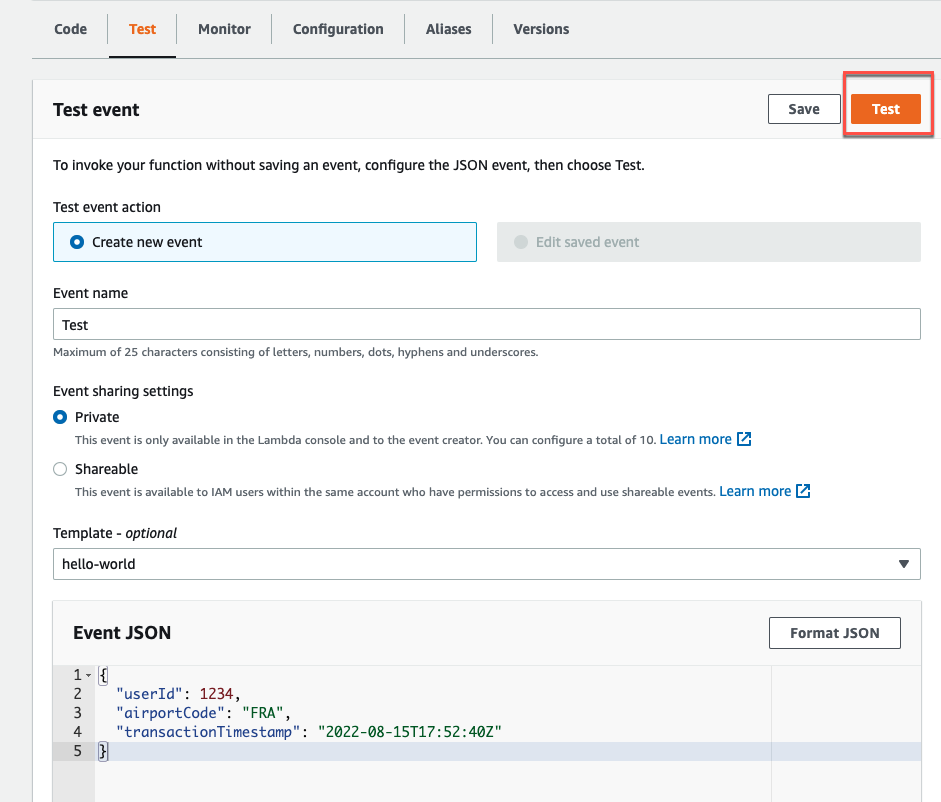941x802 pixels.
Task: Click external link icon beside Private description
Action: click(x=744, y=439)
